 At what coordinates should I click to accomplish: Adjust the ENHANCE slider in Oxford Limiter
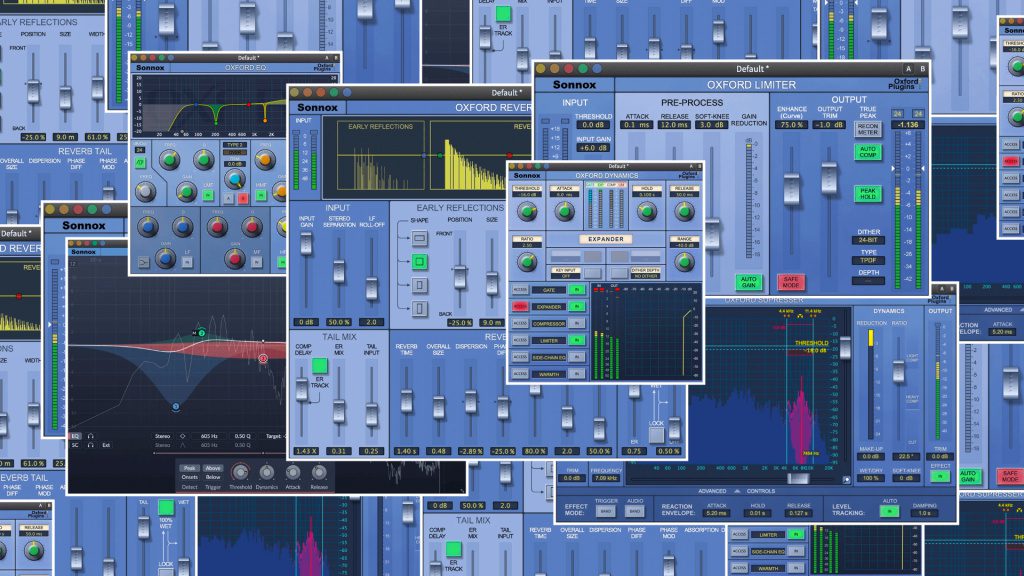(x=791, y=191)
